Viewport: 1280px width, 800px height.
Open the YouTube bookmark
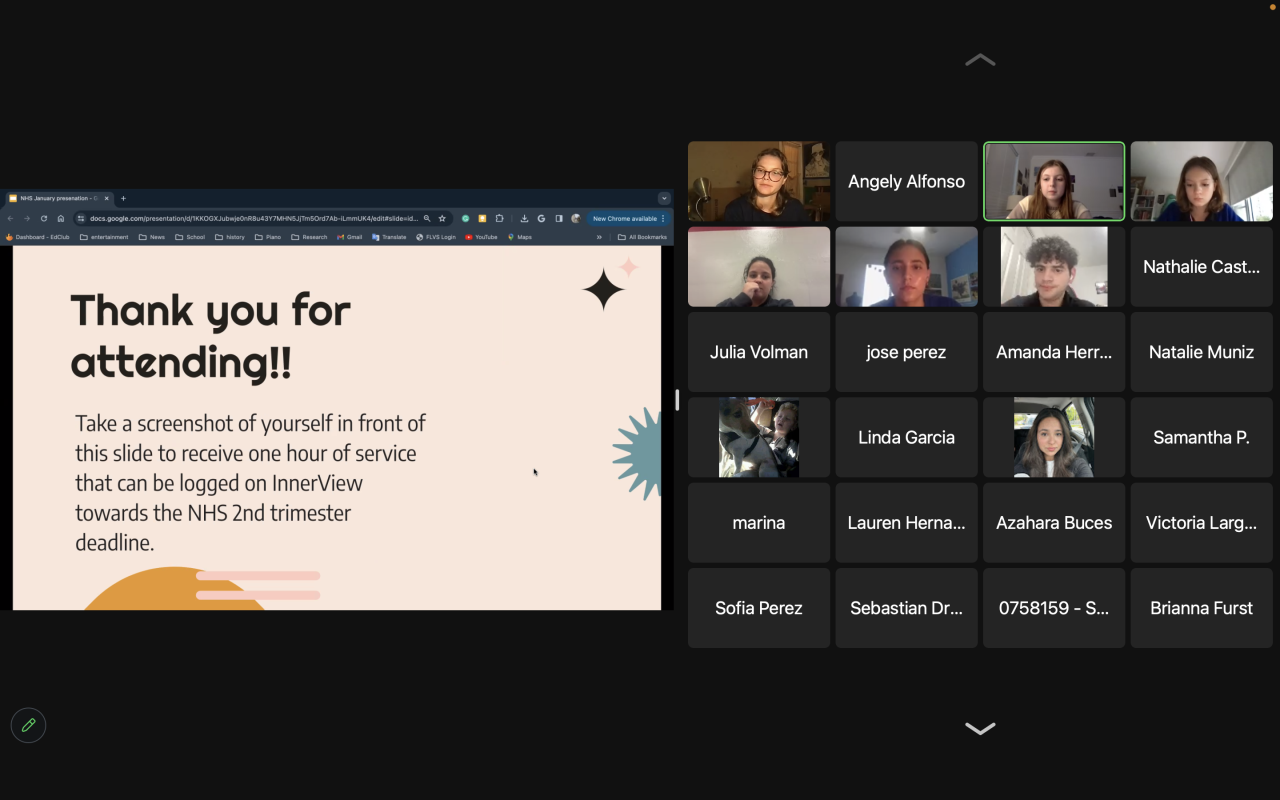481,237
